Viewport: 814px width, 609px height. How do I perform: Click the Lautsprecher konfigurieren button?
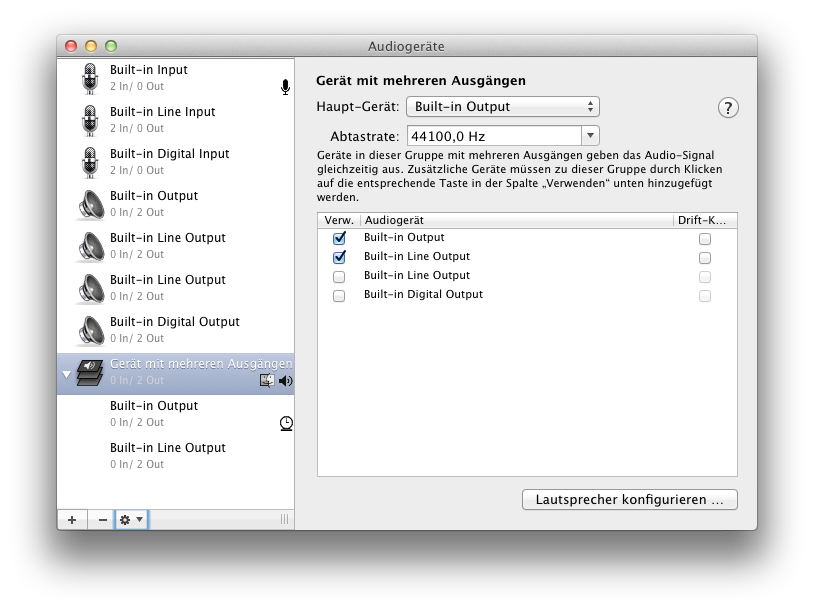click(x=630, y=499)
